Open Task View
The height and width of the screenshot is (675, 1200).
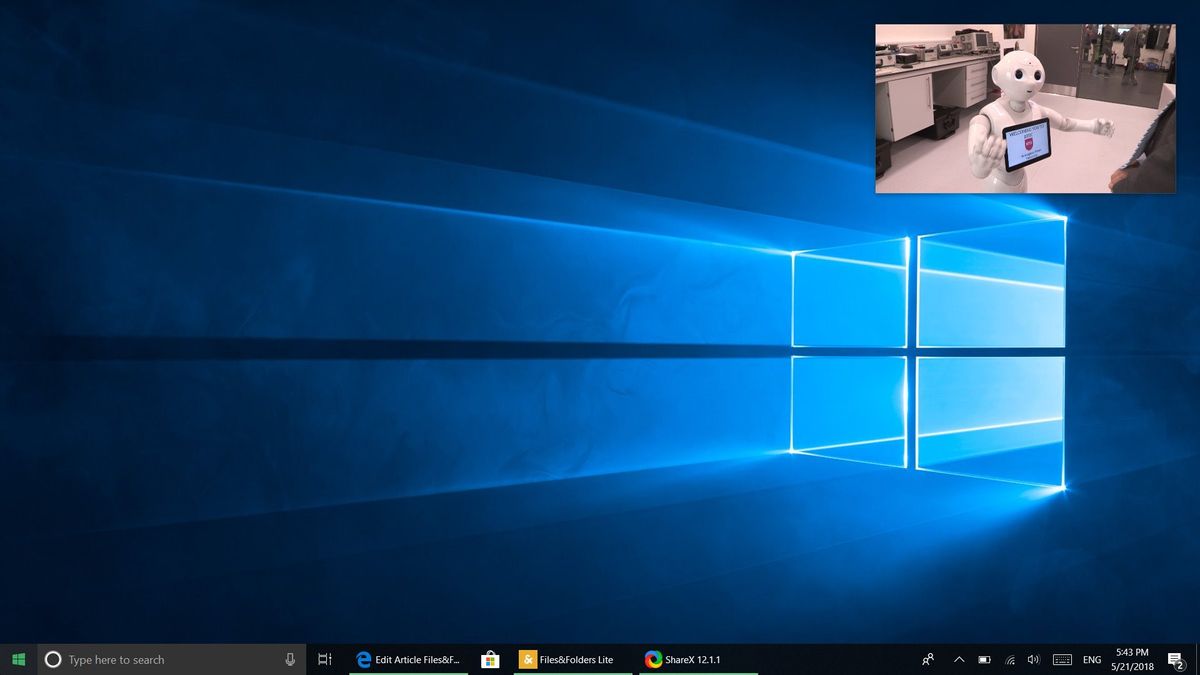(325, 659)
